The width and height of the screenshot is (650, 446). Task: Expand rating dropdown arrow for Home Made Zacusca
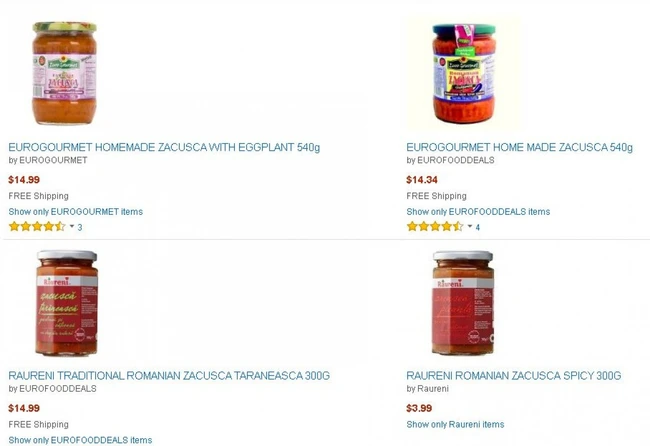(x=470, y=226)
